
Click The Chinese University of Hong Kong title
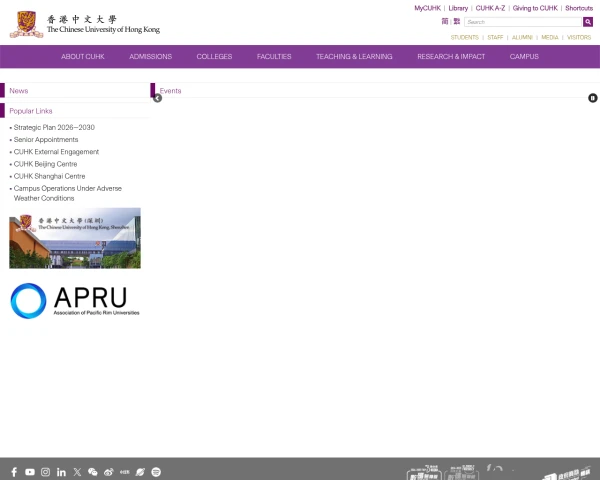(103, 29)
